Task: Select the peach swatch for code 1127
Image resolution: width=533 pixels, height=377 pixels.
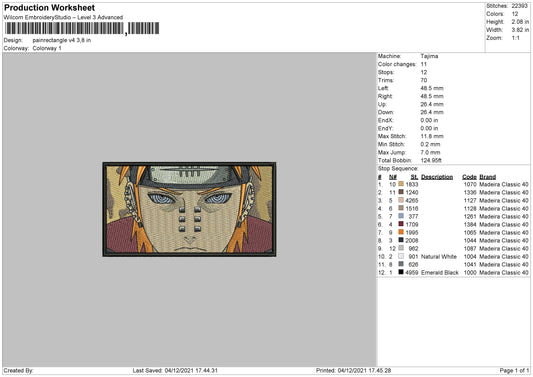Action: [401, 200]
